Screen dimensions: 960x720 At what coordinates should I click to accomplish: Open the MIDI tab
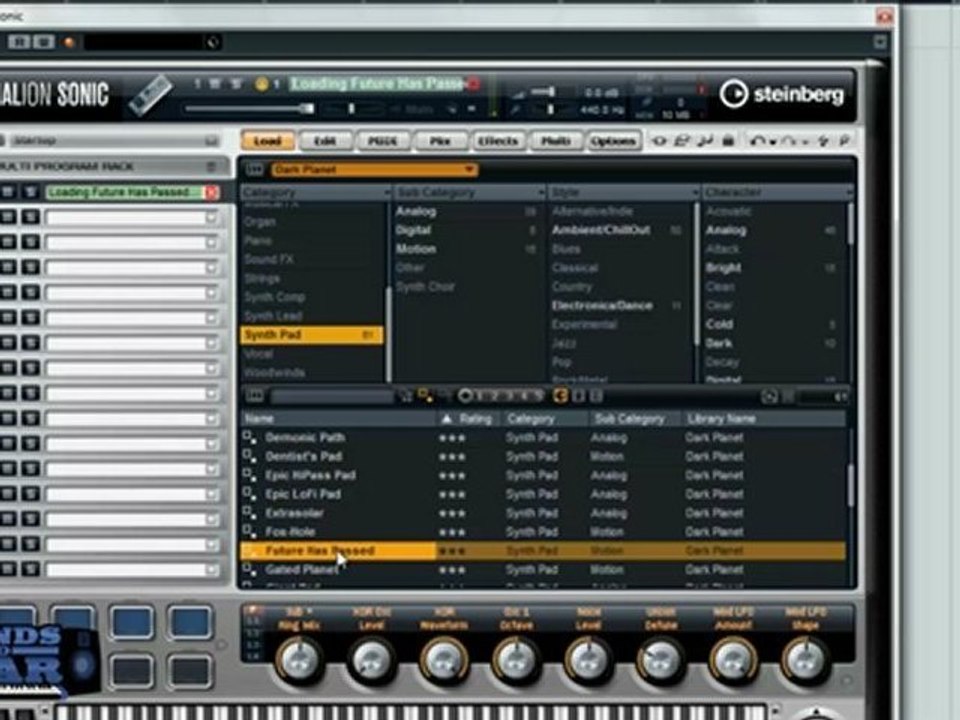coord(383,141)
